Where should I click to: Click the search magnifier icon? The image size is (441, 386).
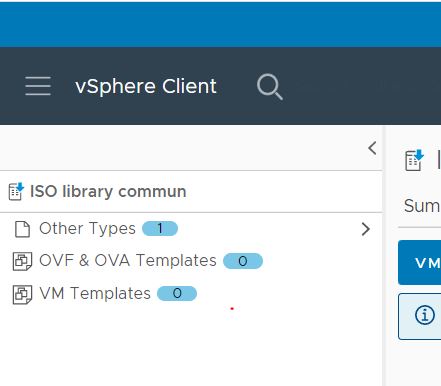pyautogui.click(x=270, y=87)
